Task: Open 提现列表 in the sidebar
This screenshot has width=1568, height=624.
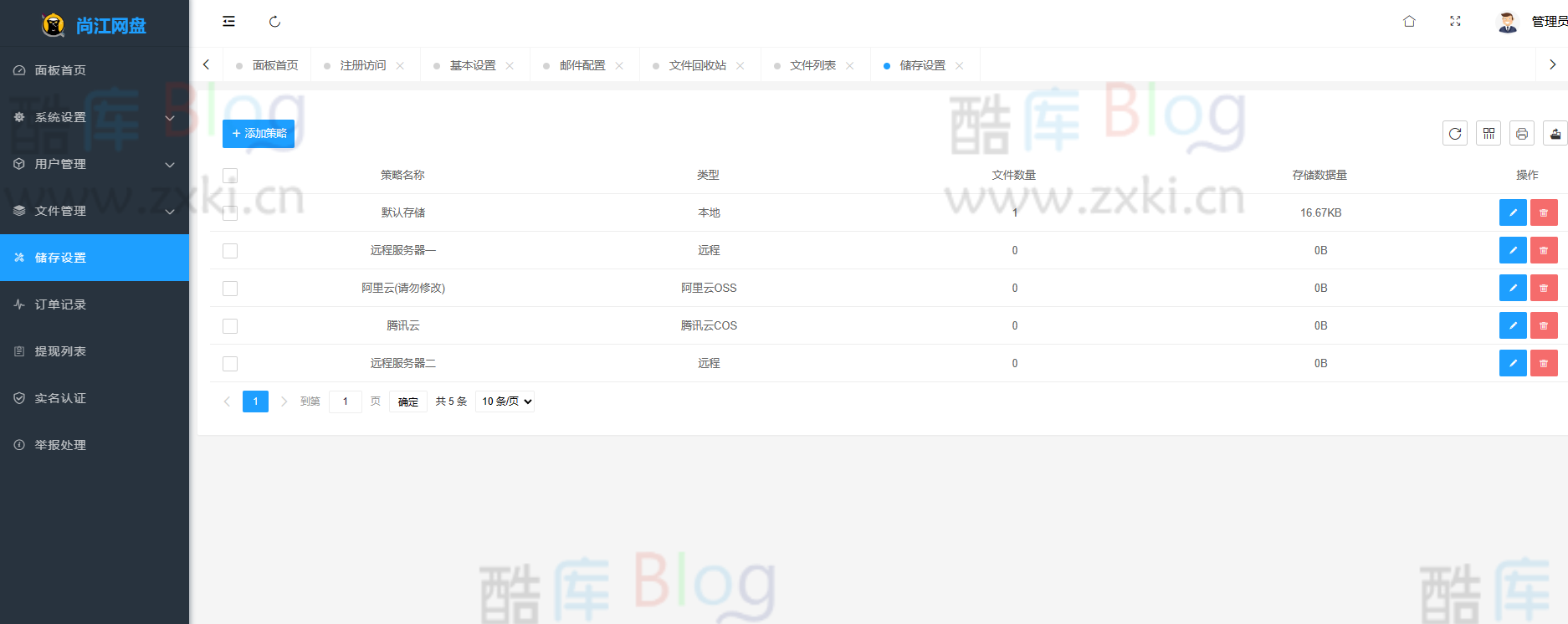Action: pos(95,351)
